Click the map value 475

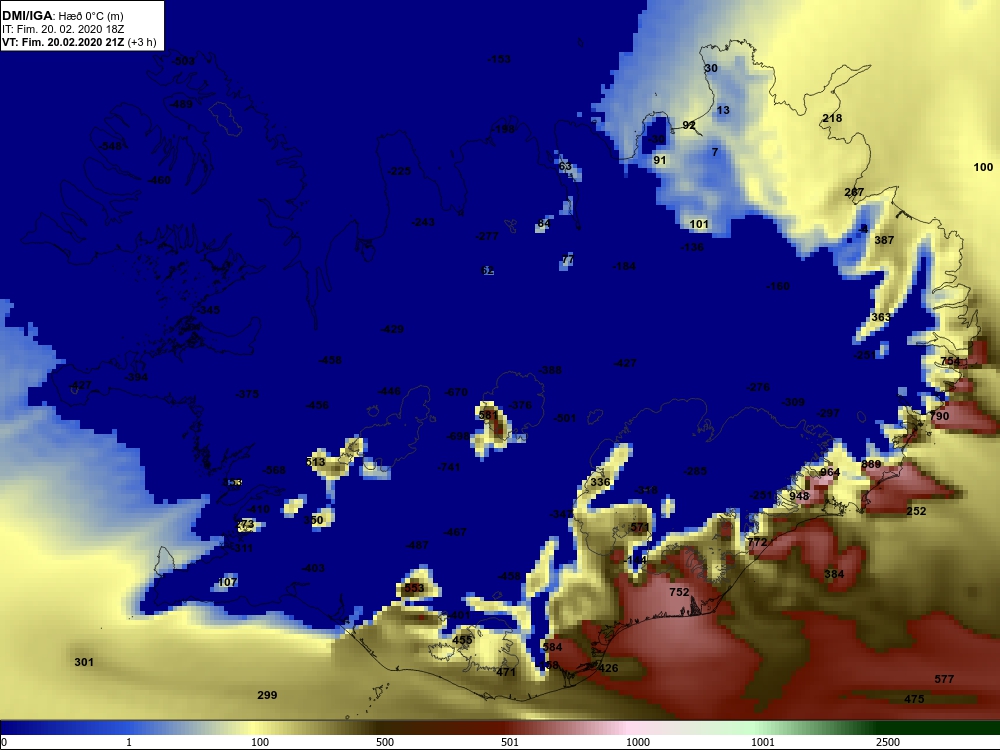914,700
